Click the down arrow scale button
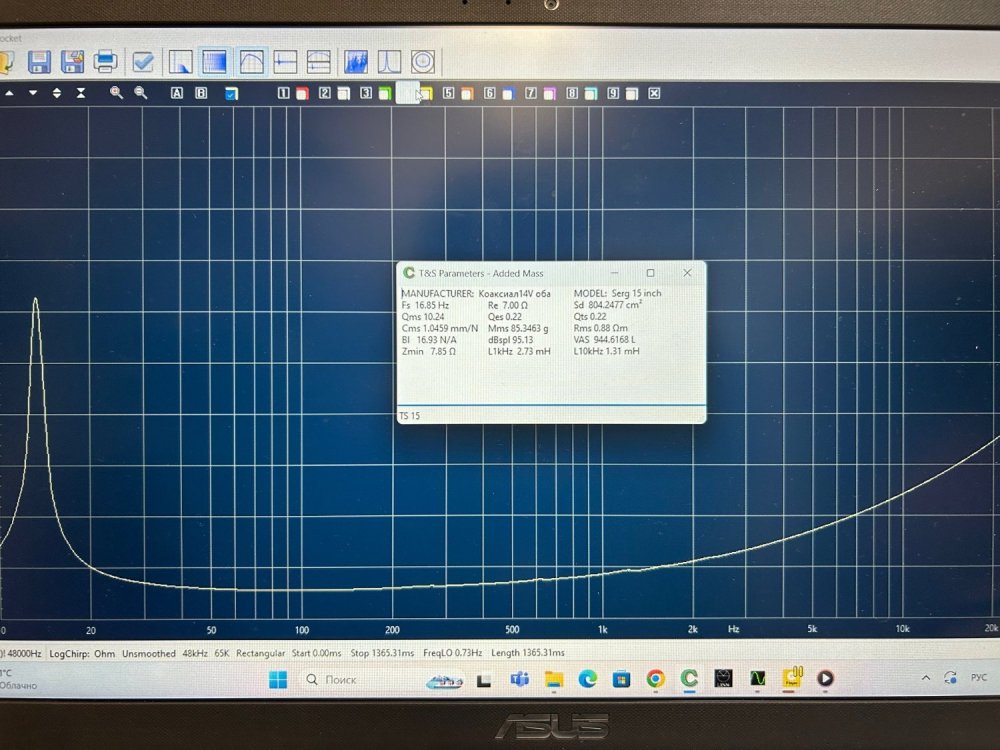The height and width of the screenshot is (750, 1000). click(x=33, y=93)
